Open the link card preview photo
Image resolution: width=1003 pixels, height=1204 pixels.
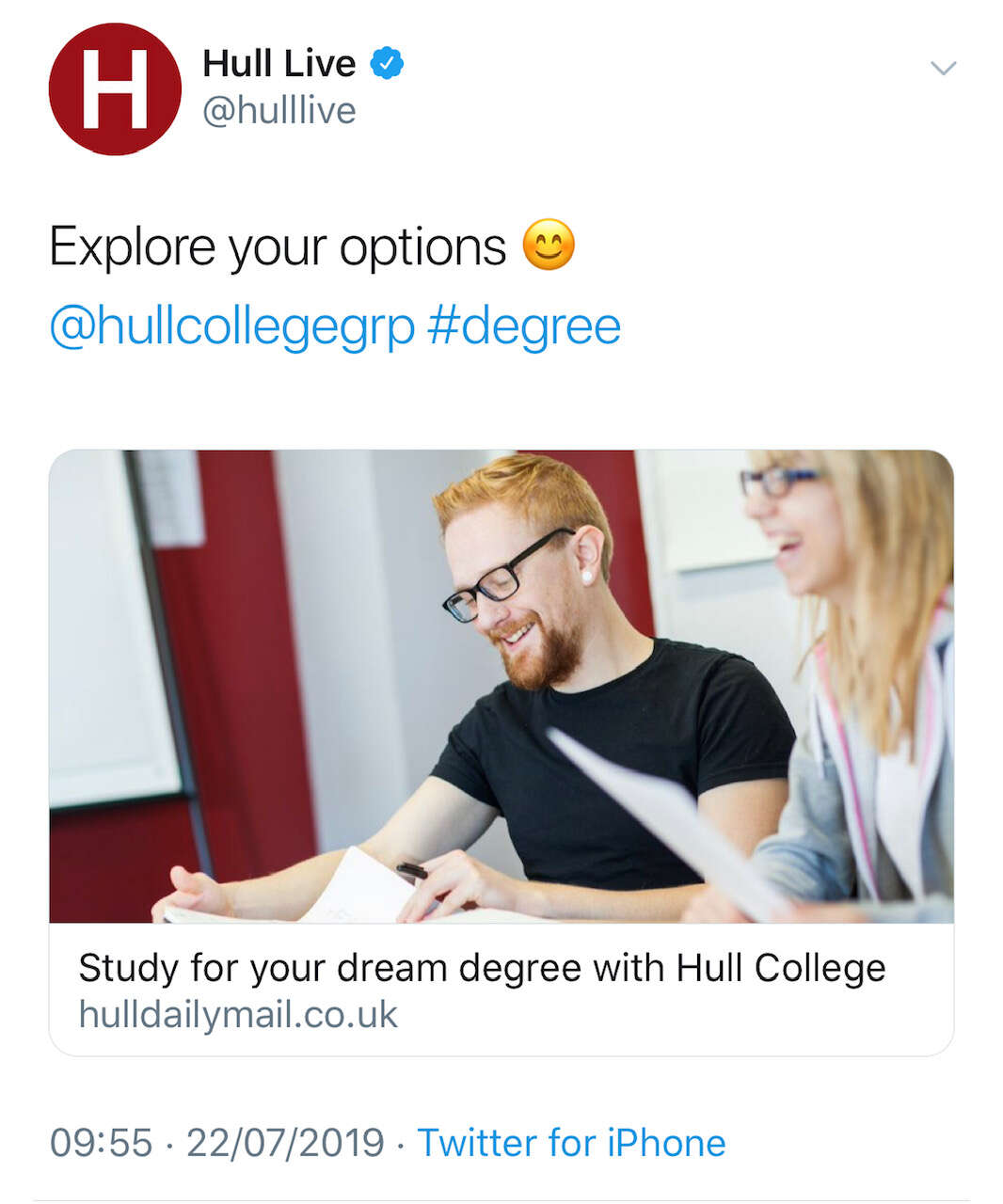pos(501,687)
